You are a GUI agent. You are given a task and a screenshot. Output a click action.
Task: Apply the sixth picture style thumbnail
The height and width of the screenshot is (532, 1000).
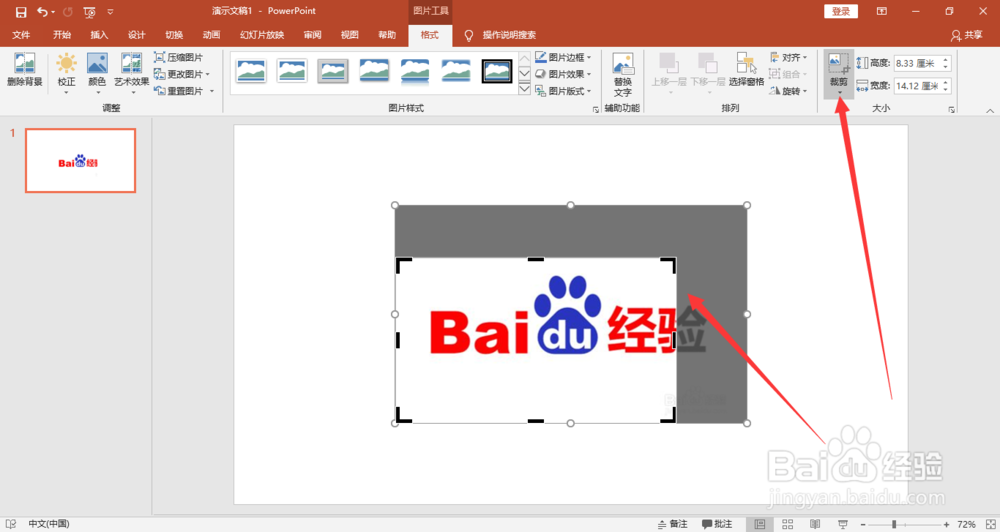tap(455, 71)
